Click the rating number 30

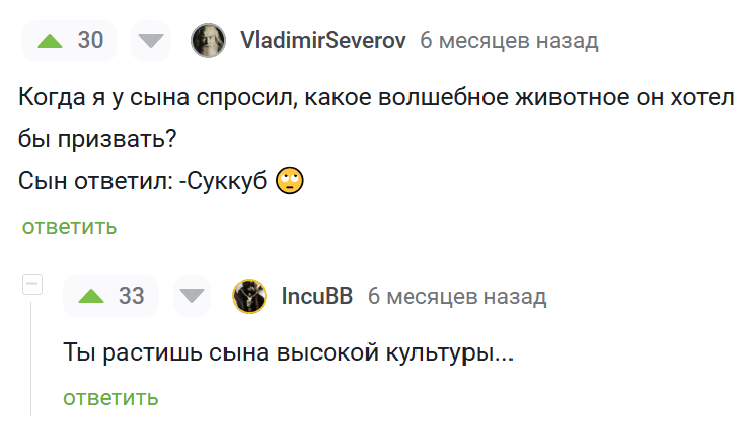90,41
